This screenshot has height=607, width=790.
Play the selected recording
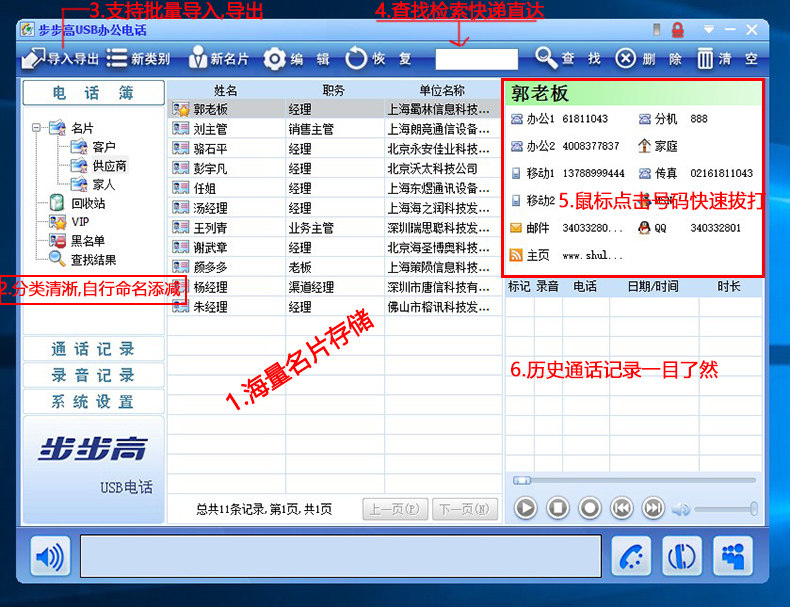click(525, 508)
